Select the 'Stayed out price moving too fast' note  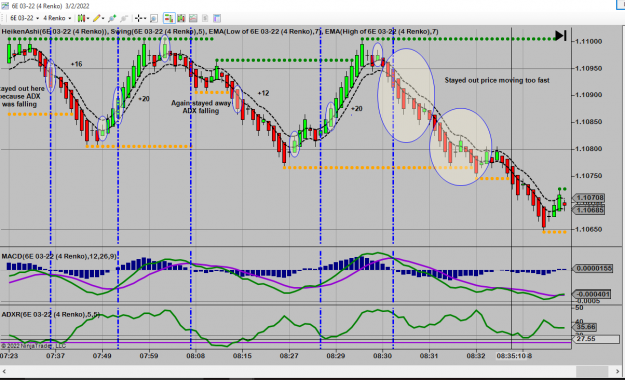(497, 80)
